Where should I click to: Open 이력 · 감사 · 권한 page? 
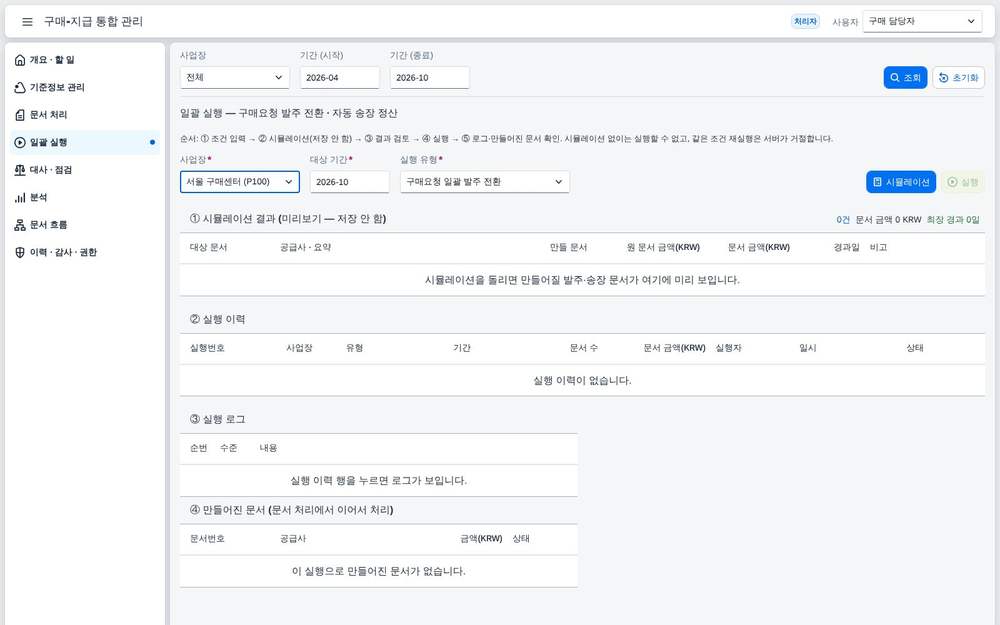pyautogui.click(x=85, y=252)
